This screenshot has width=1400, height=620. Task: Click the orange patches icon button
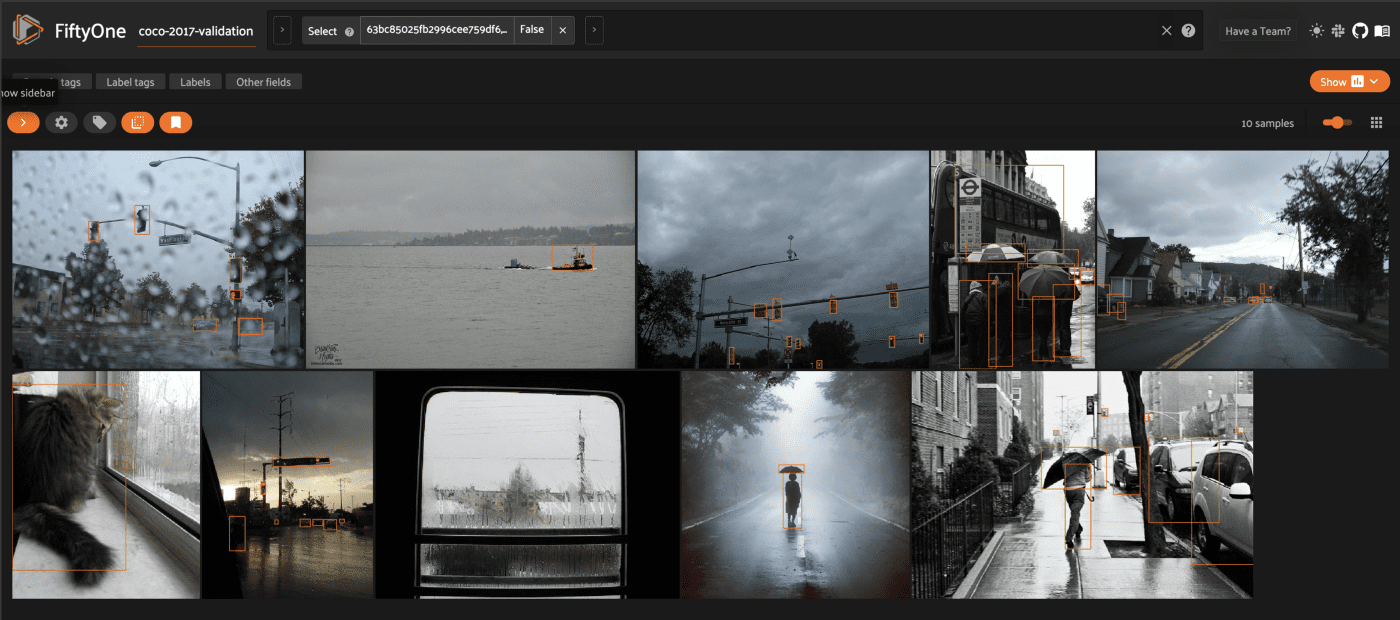[x=137, y=122]
